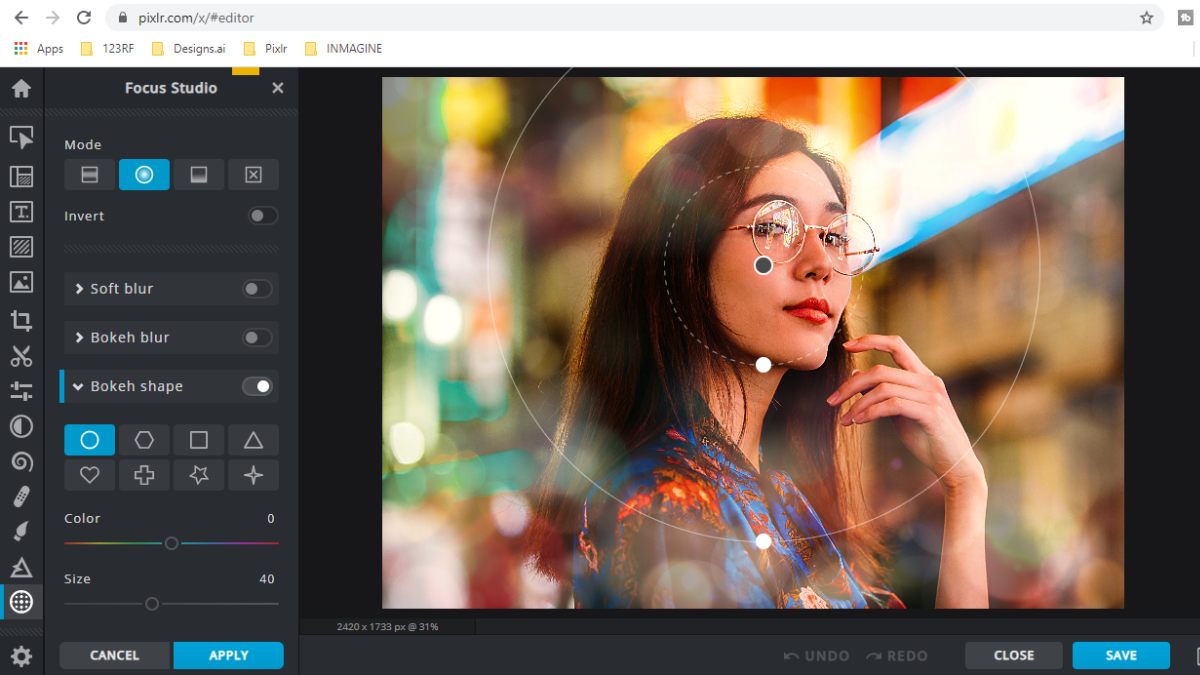
Task: Collapse the Bokeh shape section
Action: pyautogui.click(x=78, y=386)
